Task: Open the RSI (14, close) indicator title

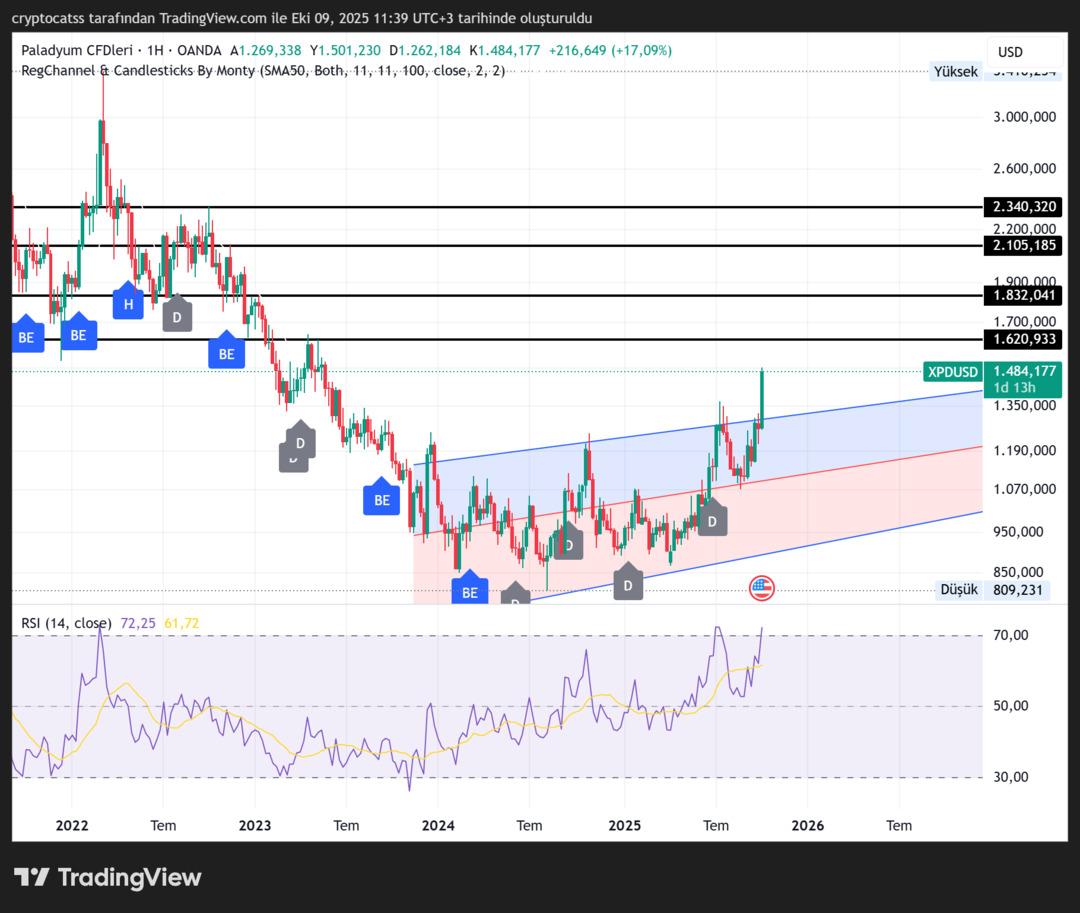Action: click(x=66, y=623)
